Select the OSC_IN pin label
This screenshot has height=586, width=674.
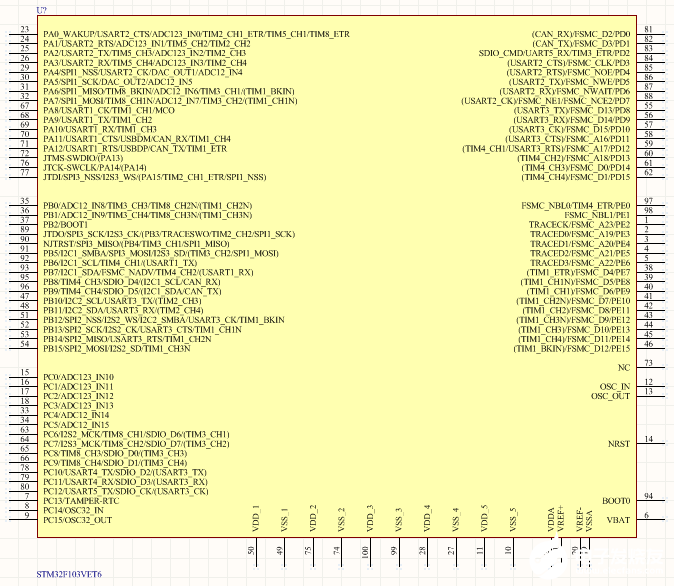click(x=615, y=387)
